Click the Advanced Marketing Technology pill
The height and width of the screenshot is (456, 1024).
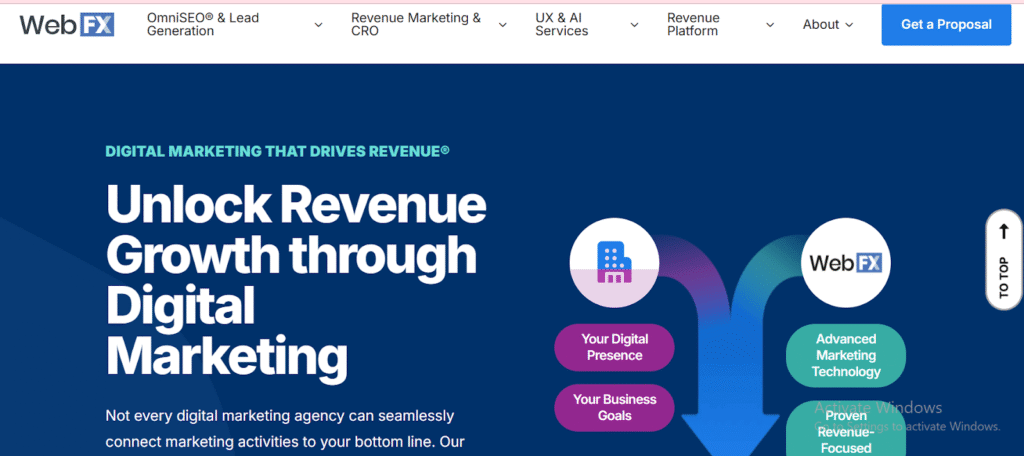[x=846, y=355]
